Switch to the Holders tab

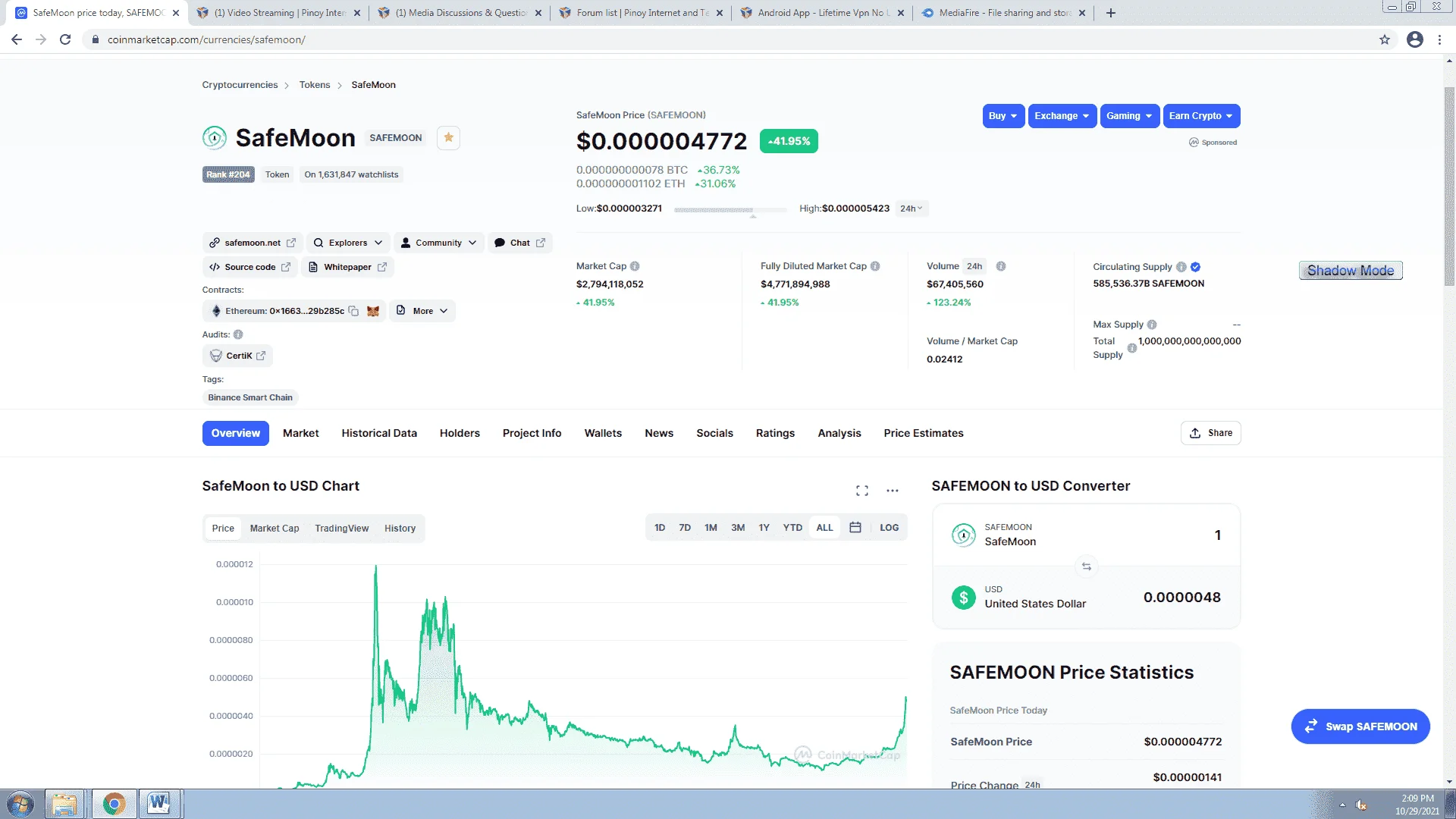pos(460,433)
